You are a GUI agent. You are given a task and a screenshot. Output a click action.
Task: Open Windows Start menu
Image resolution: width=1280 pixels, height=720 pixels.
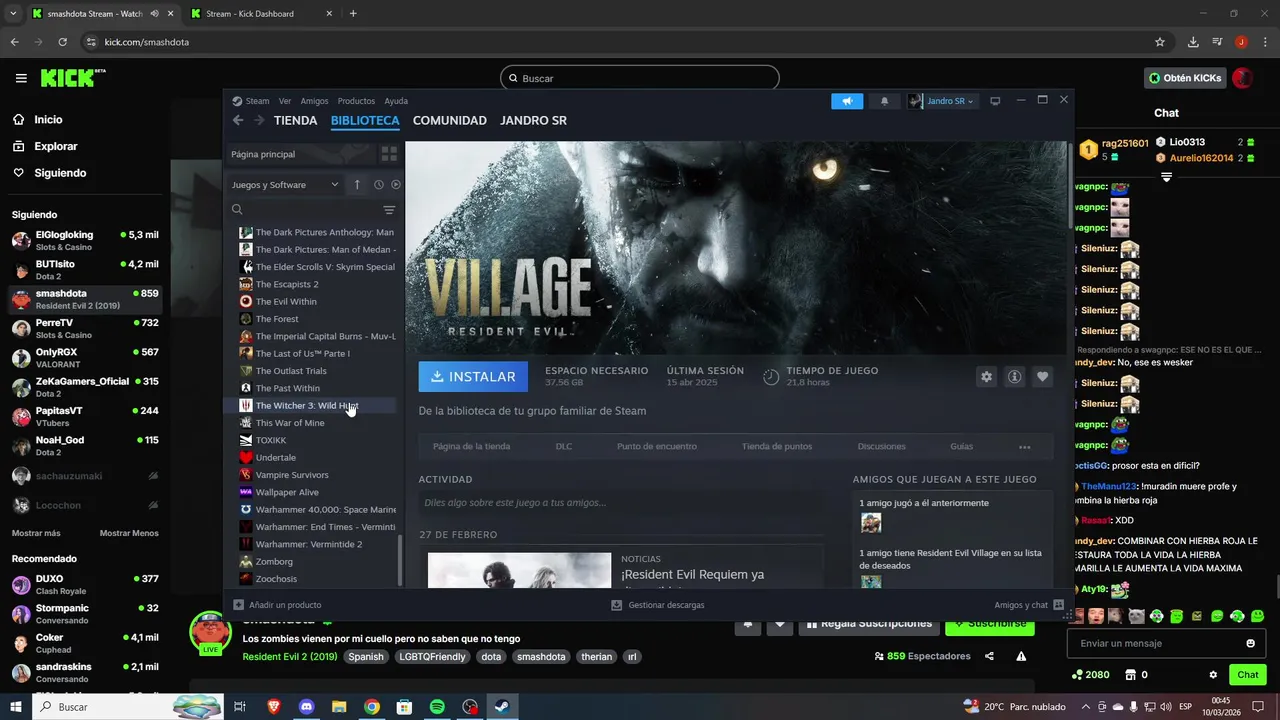click(x=15, y=707)
